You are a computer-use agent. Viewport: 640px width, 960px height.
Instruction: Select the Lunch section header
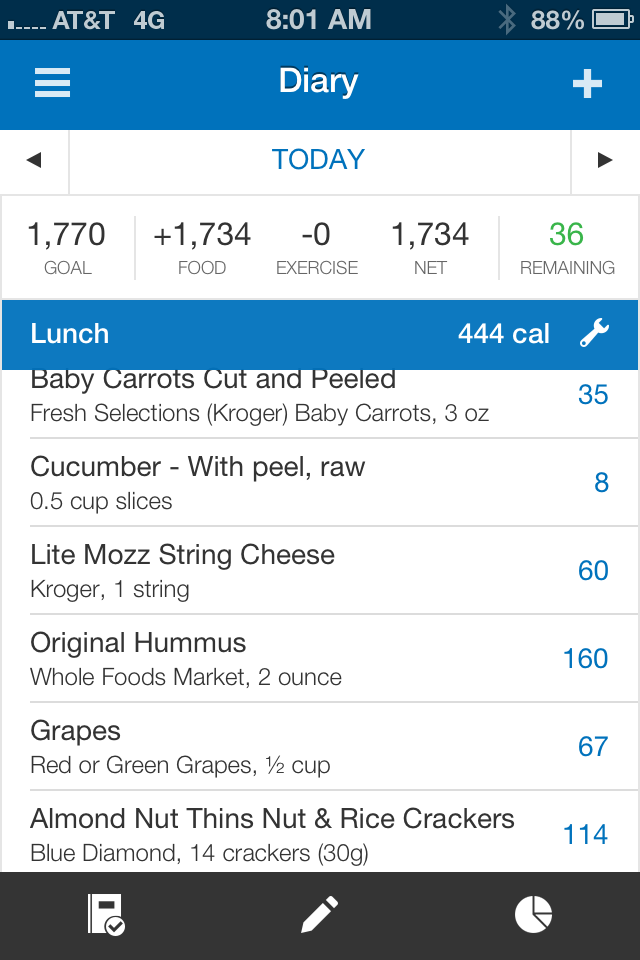point(320,334)
